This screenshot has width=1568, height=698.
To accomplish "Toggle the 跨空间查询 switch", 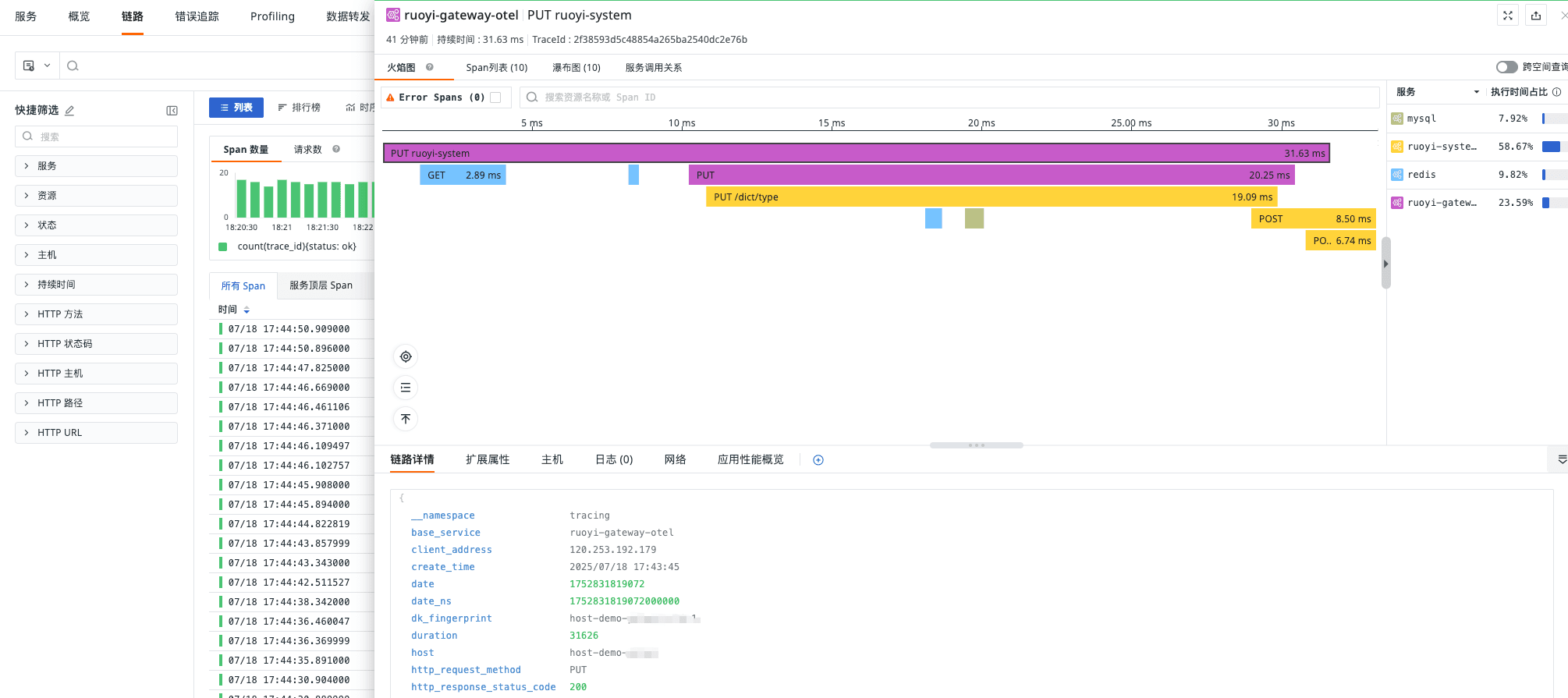I will (x=1506, y=67).
